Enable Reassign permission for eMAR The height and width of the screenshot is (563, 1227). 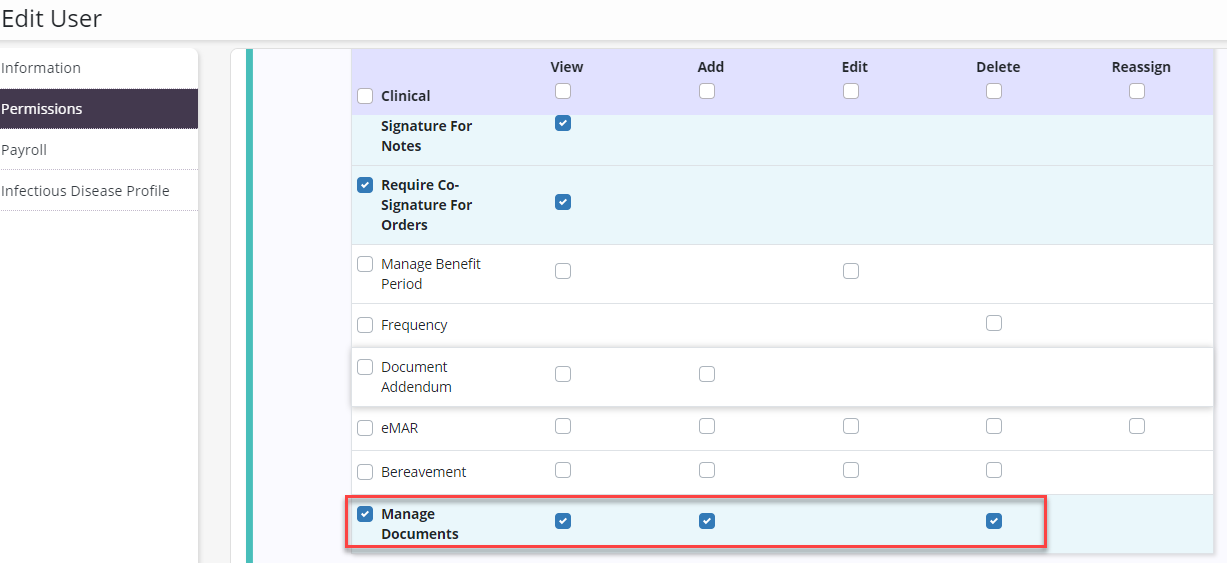(x=1137, y=426)
